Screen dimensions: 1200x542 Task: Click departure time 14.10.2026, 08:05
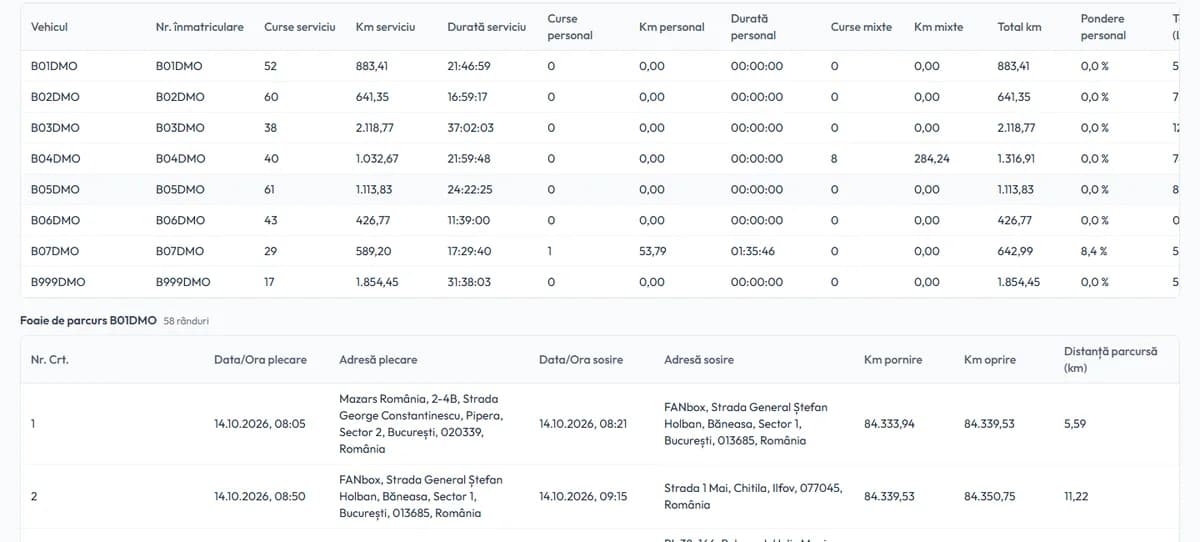[x=260, y=424]
